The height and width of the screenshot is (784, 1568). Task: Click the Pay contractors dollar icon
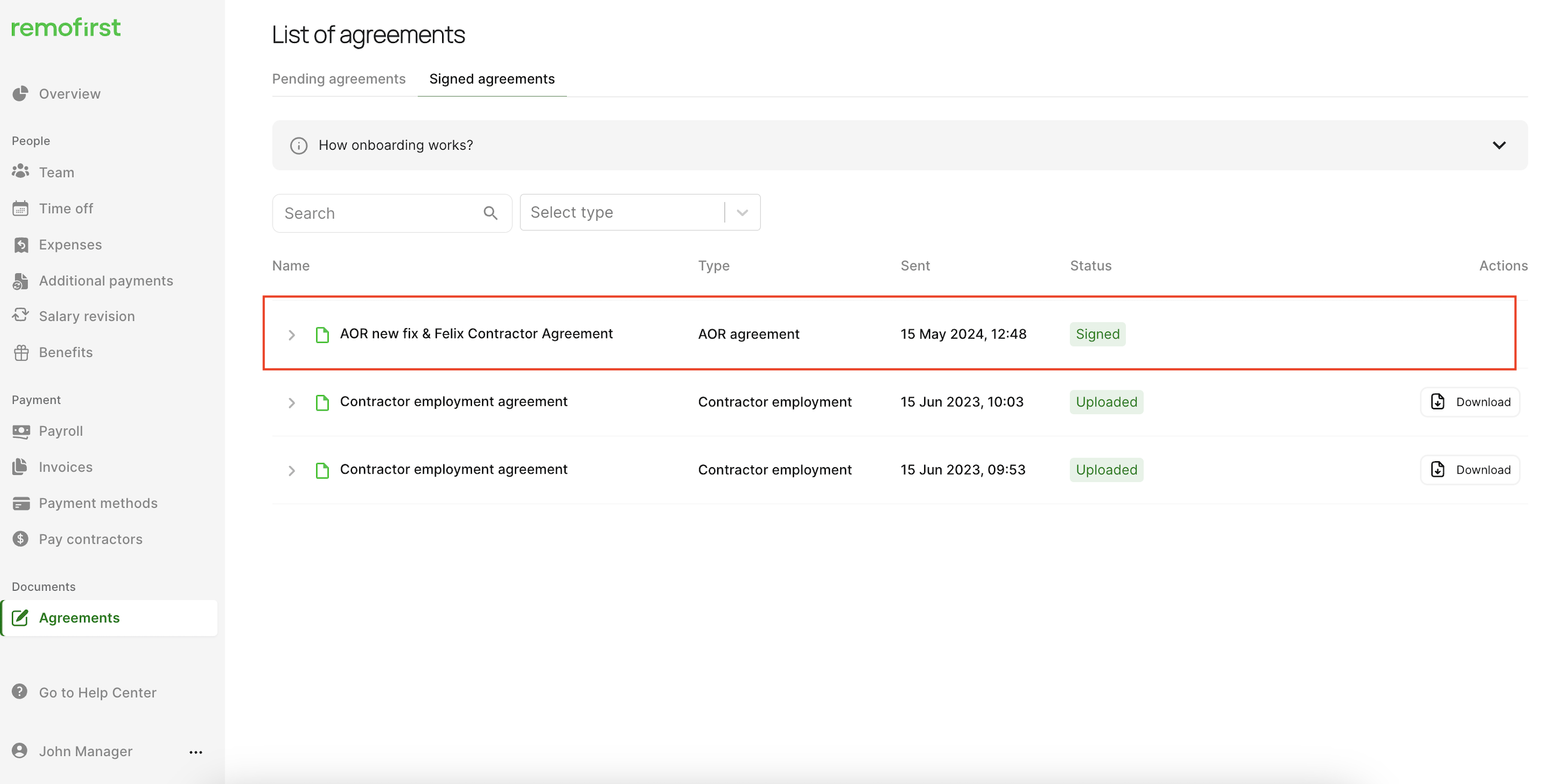[x=20, y=539]
